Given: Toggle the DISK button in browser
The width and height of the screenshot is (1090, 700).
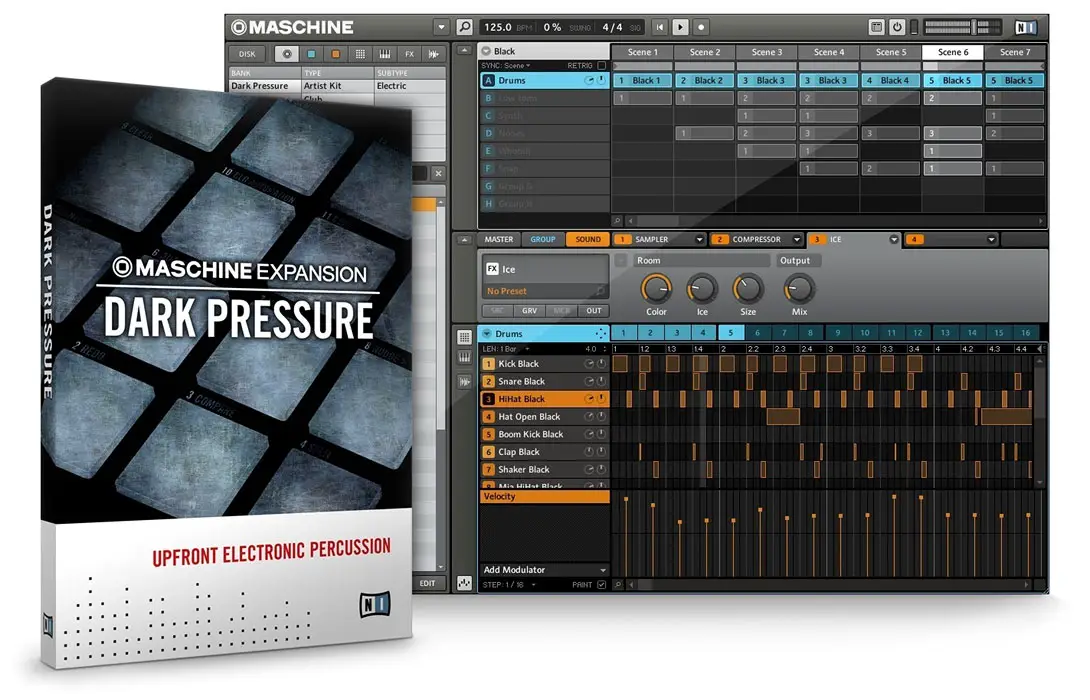Looking at the screenshot, I should [x=247, y=54].
